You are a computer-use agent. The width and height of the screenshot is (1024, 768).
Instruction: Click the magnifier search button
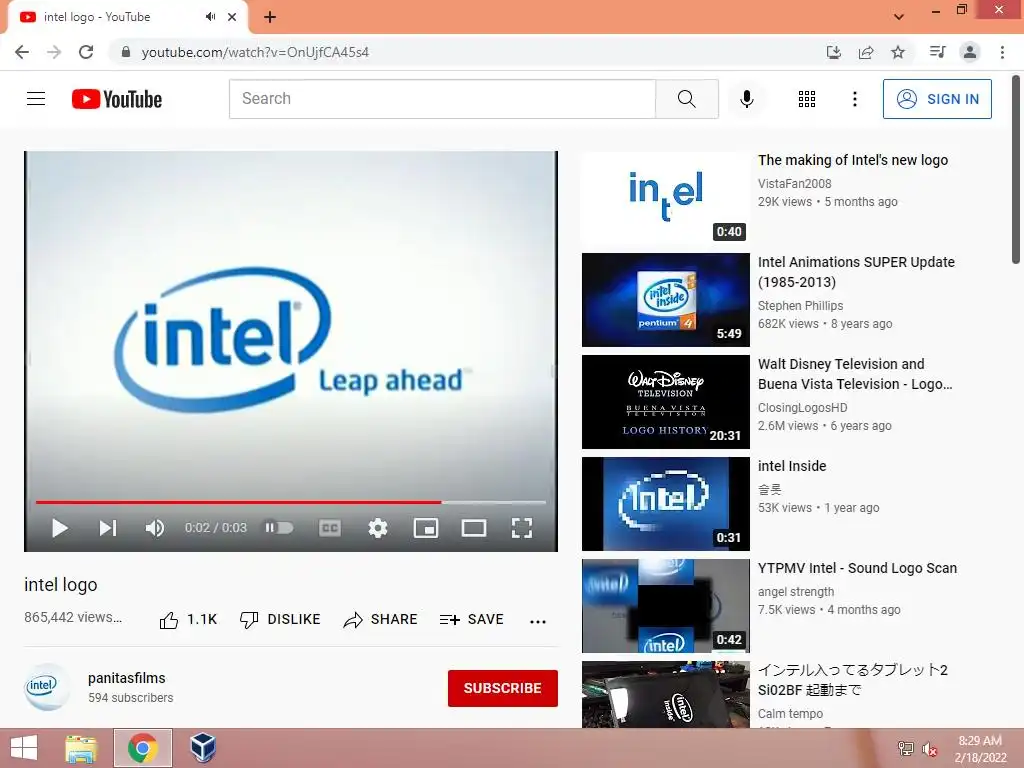[686, 99]
